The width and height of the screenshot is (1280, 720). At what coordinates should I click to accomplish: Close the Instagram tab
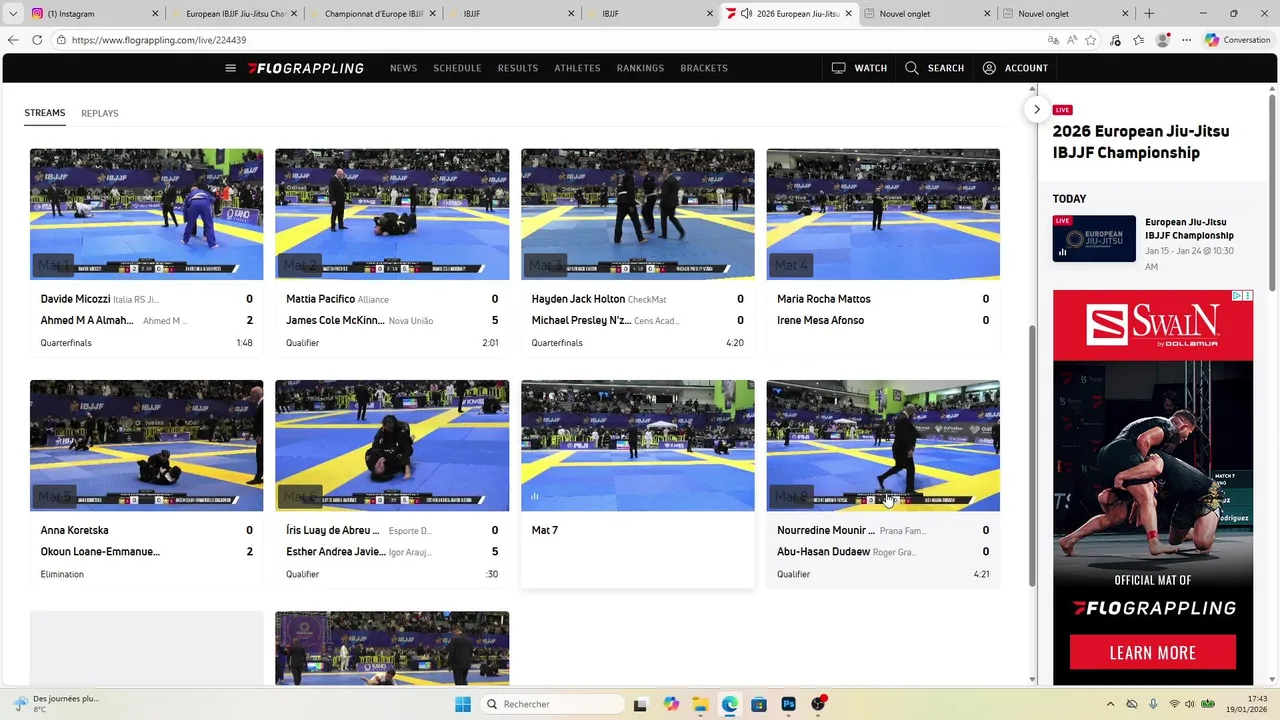point(155,14)
